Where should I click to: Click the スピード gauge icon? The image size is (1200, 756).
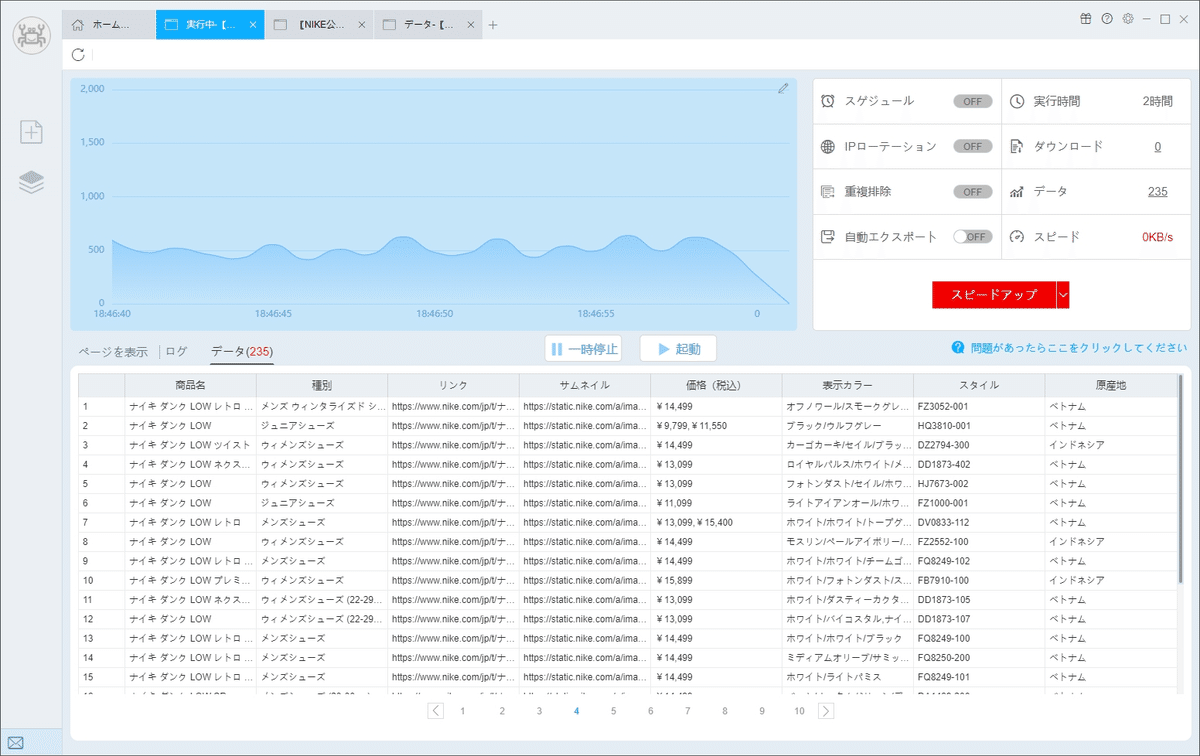click(x=1017, y=237)
